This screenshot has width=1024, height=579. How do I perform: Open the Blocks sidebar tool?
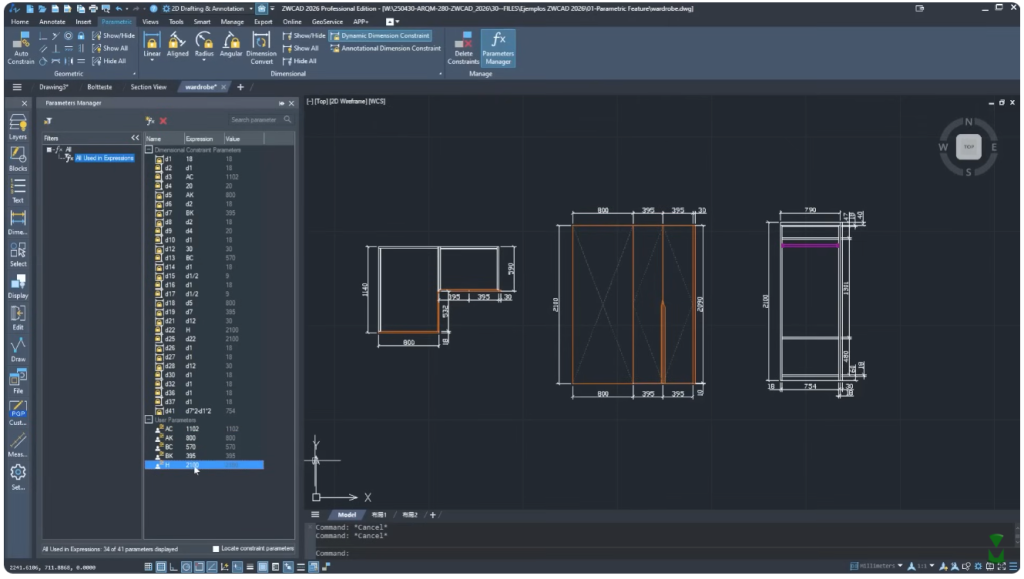(18, 159)
